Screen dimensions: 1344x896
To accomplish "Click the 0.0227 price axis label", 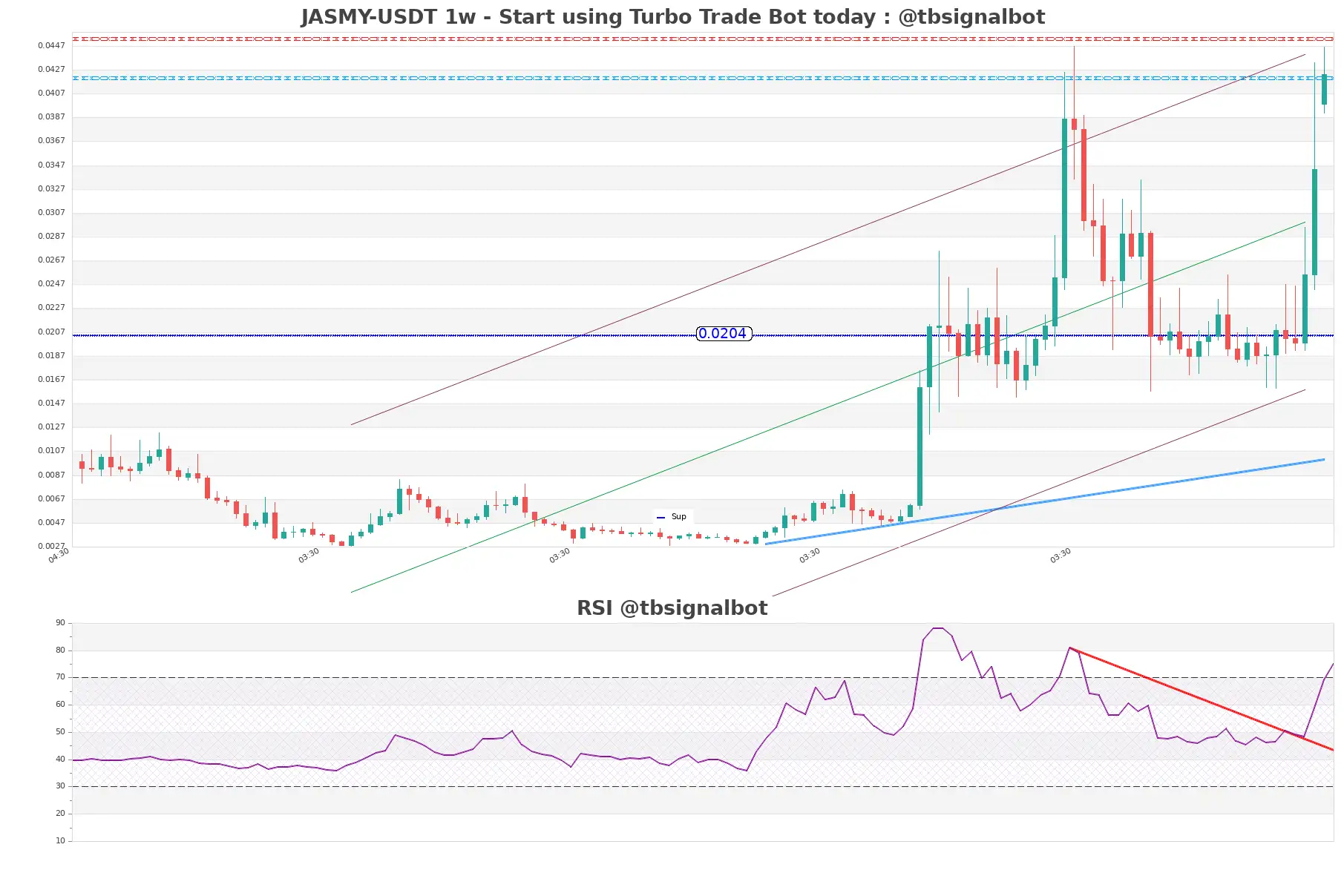I will [x=51, y=307].
